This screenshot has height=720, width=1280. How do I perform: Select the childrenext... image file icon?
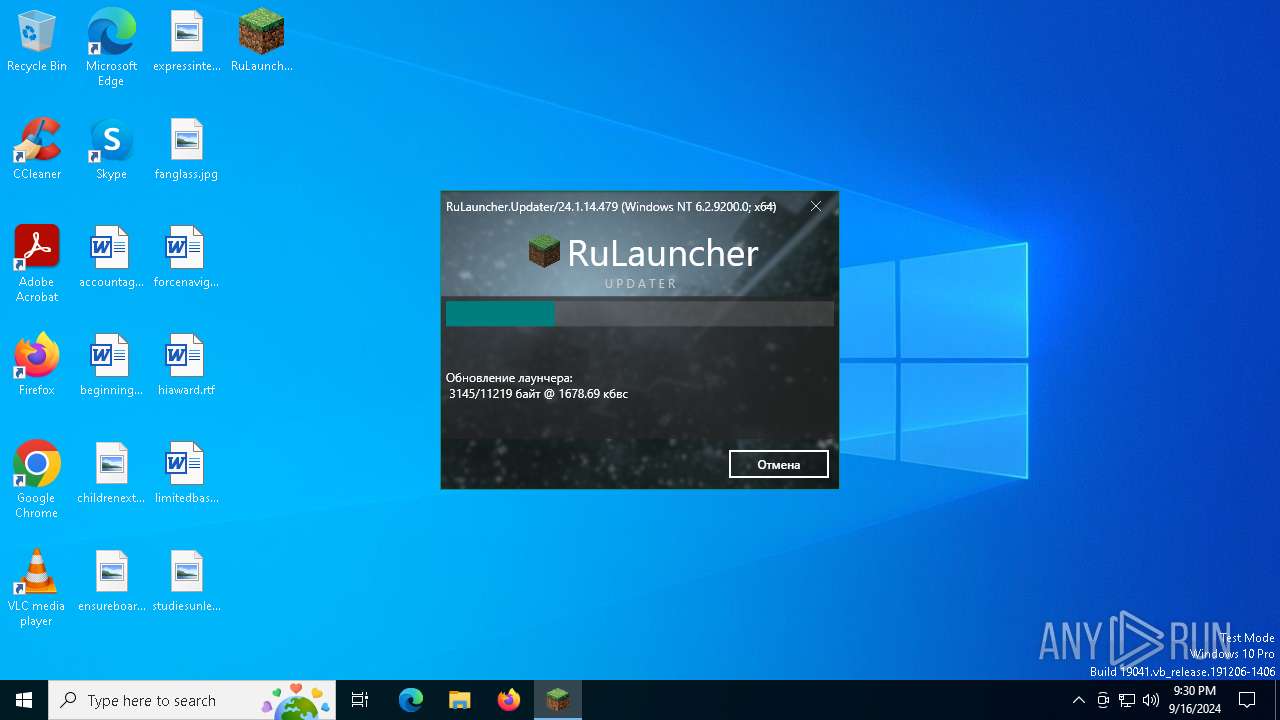click(111, 473)
